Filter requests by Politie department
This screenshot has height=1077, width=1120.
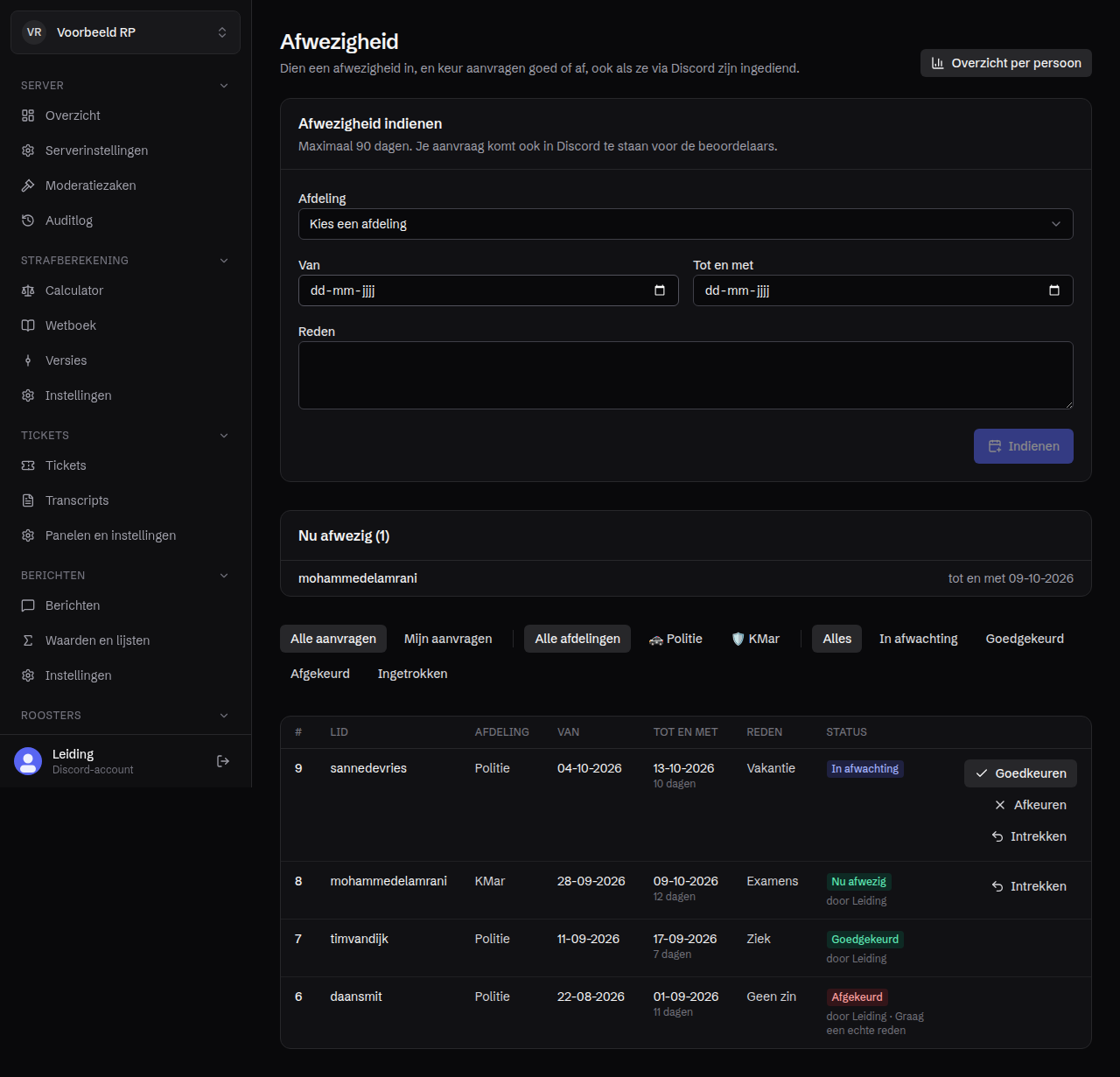click(x=675, y=639)
